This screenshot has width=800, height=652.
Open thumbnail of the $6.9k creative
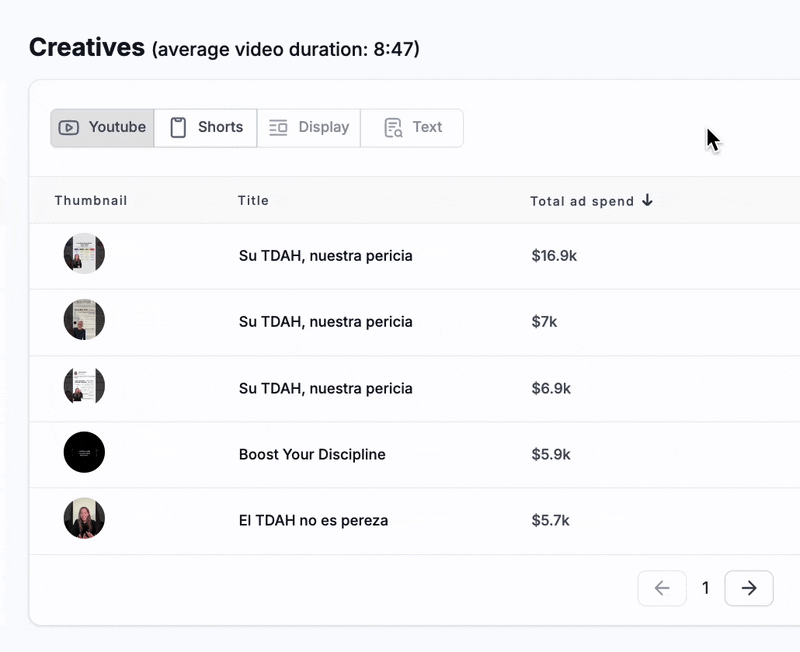point(84,386)
